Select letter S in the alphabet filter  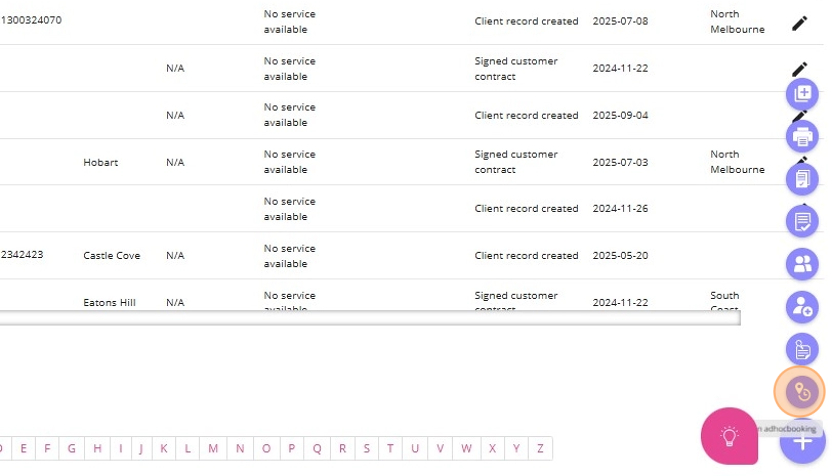coord(366,448)
